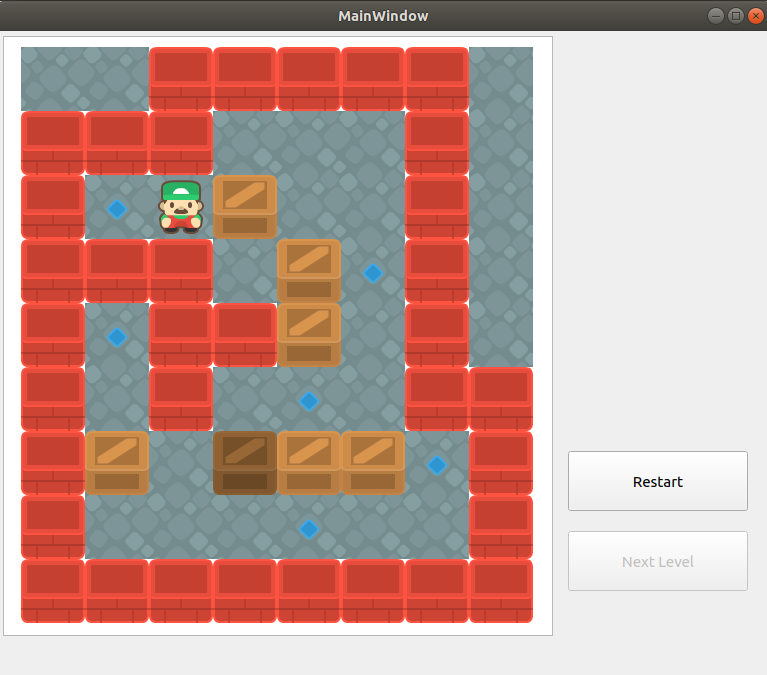Select the green-capped player character
The width and height of the screenshot is (767, 675).
(x=180, y=207)
